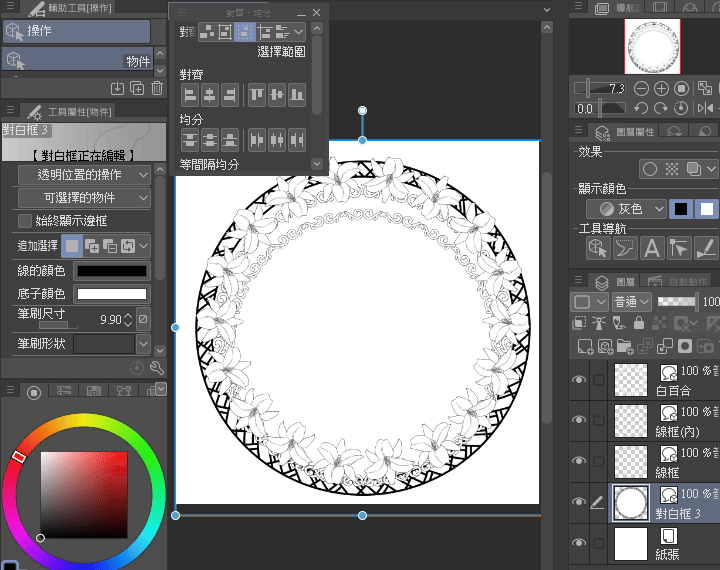The height and width of the screenshot is (570, 720).
Task: Click the 筆刷尺寸 9.90 stepper
Action: pos(128,320)
